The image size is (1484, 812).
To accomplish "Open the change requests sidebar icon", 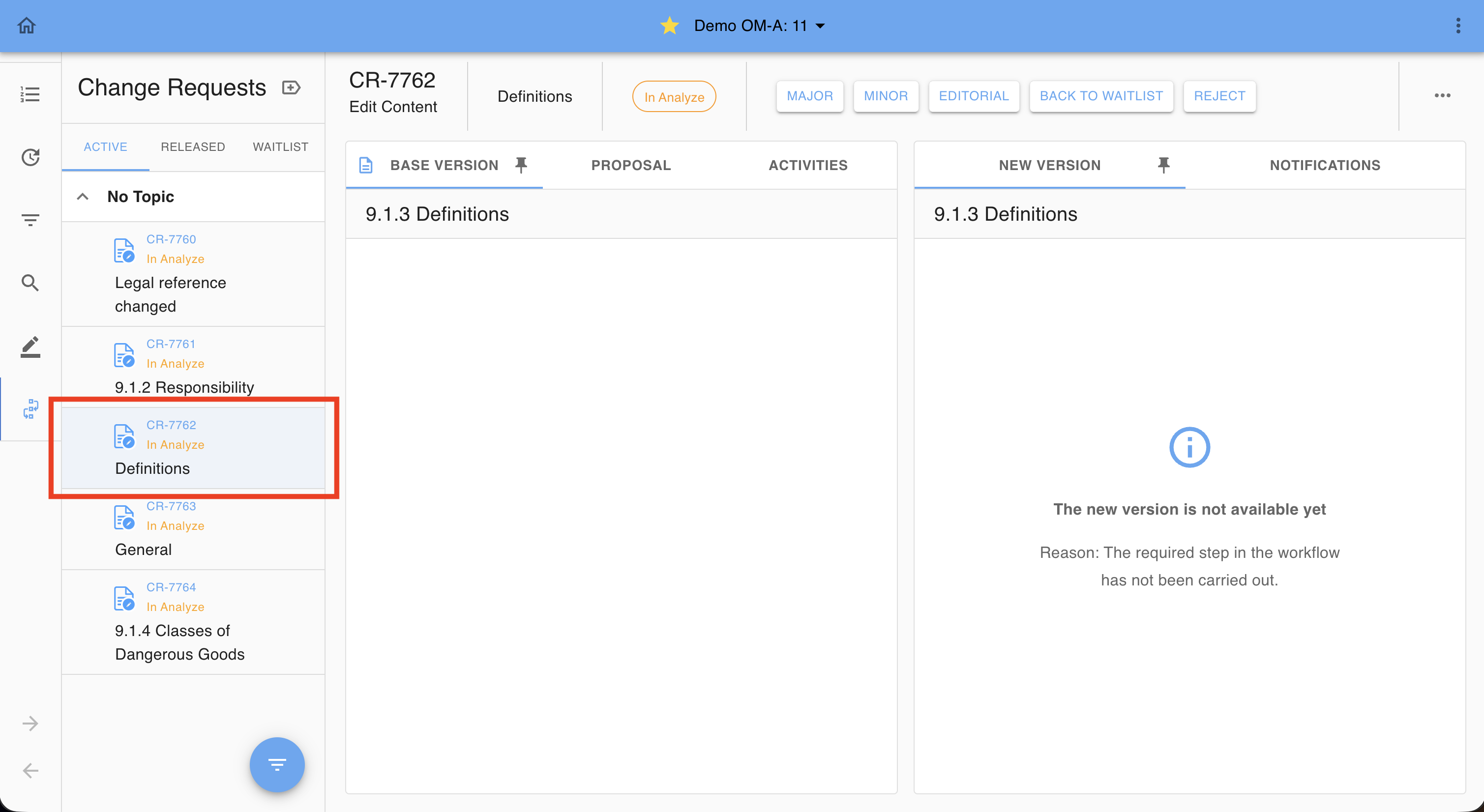I will pyautogui.click(x=30, y=409).
